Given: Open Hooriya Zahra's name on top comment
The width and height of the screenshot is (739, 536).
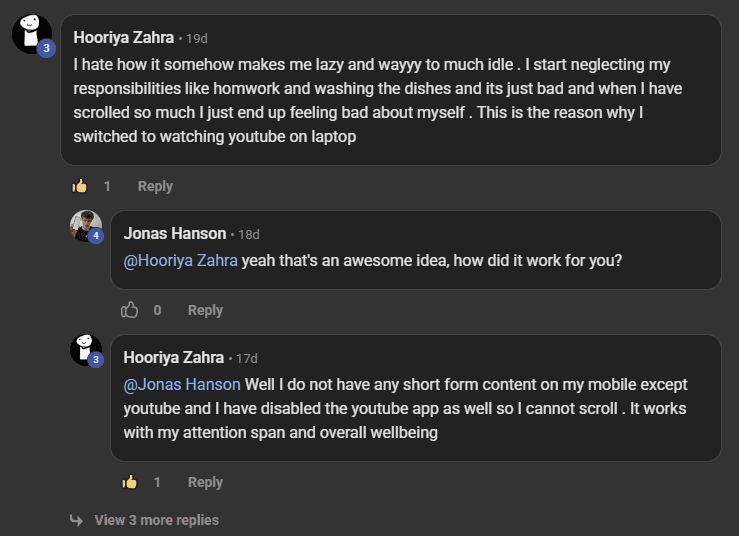Looking at the screenshot, I should pos(124,38).
